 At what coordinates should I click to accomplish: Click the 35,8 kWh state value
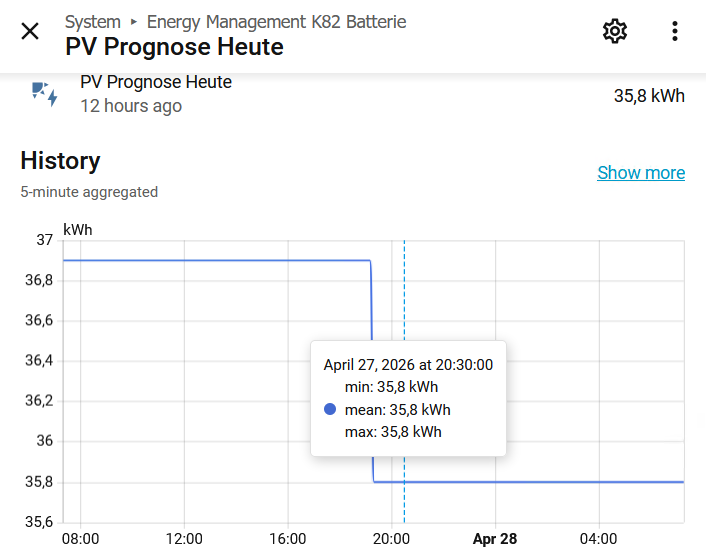(649, 96)
